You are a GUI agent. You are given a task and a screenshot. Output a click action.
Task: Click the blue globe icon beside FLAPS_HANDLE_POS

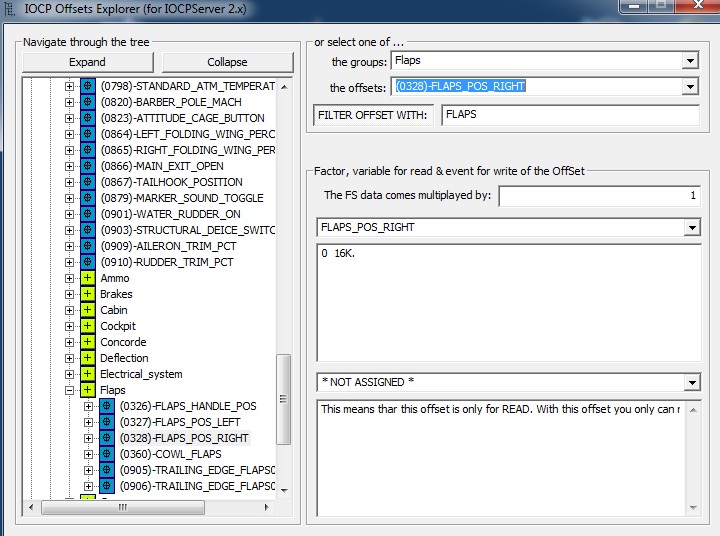[107, 406]
